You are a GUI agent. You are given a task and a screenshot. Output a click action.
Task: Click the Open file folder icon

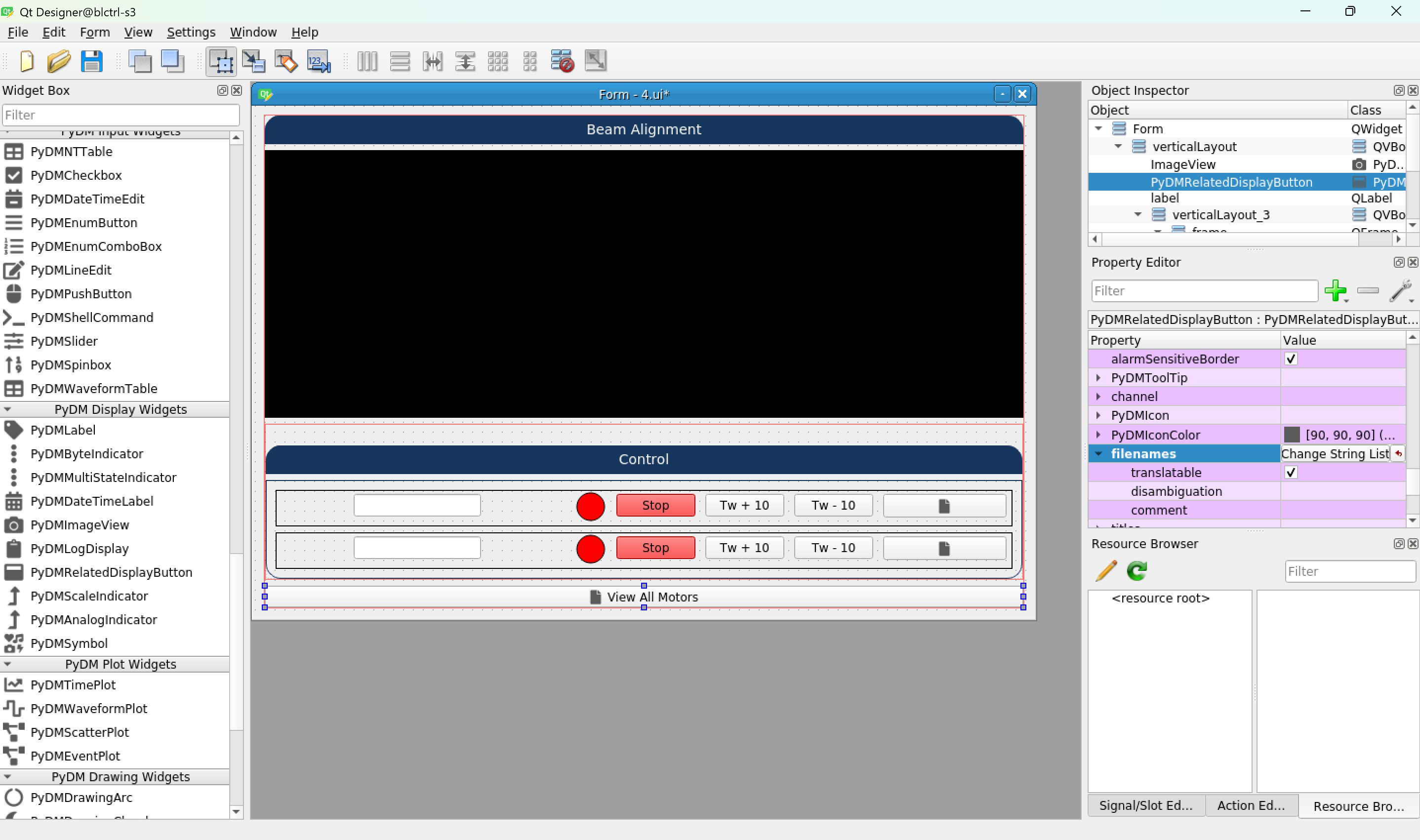point(59,61)
